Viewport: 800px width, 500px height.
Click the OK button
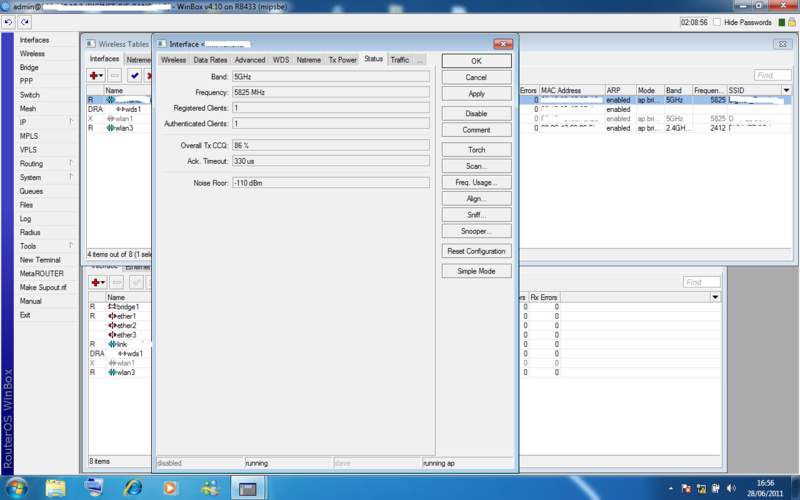point(476,61)
